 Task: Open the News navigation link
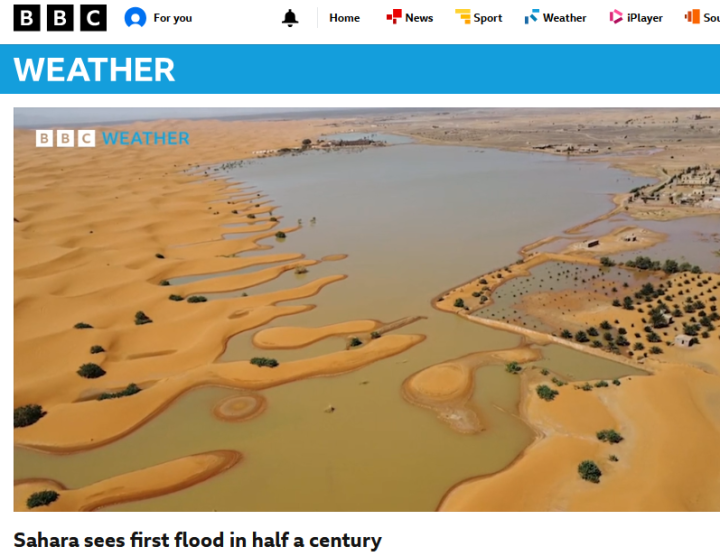pyautogui.click(x=419, y=18)
